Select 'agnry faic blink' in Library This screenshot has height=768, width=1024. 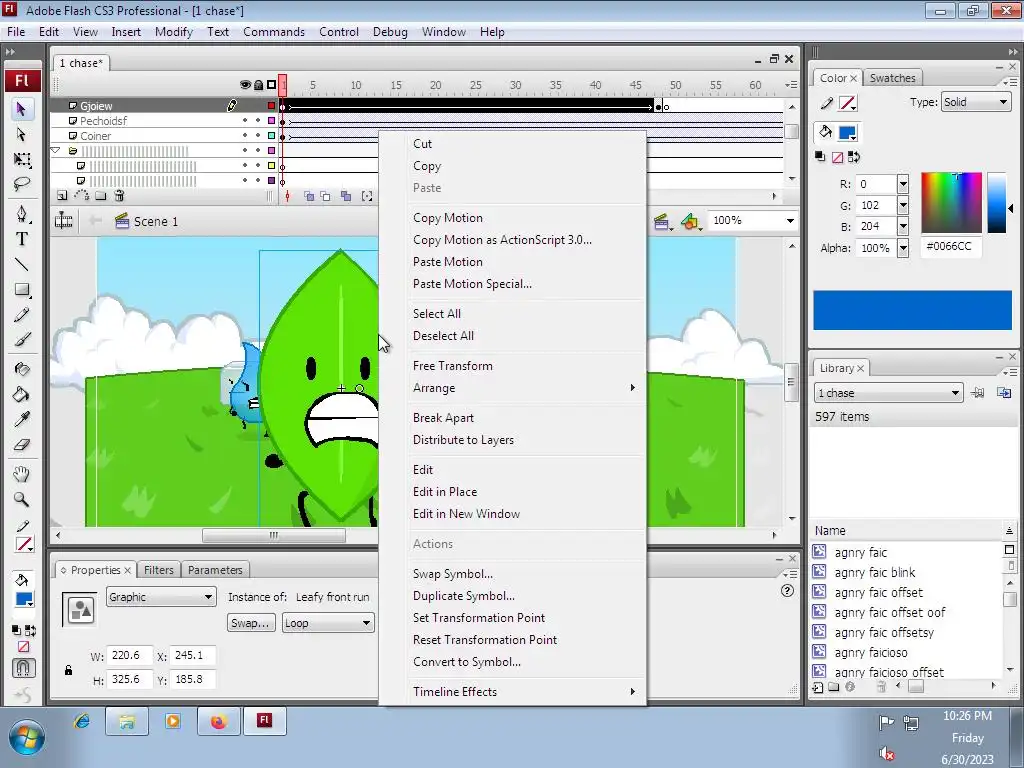[874, 573]
